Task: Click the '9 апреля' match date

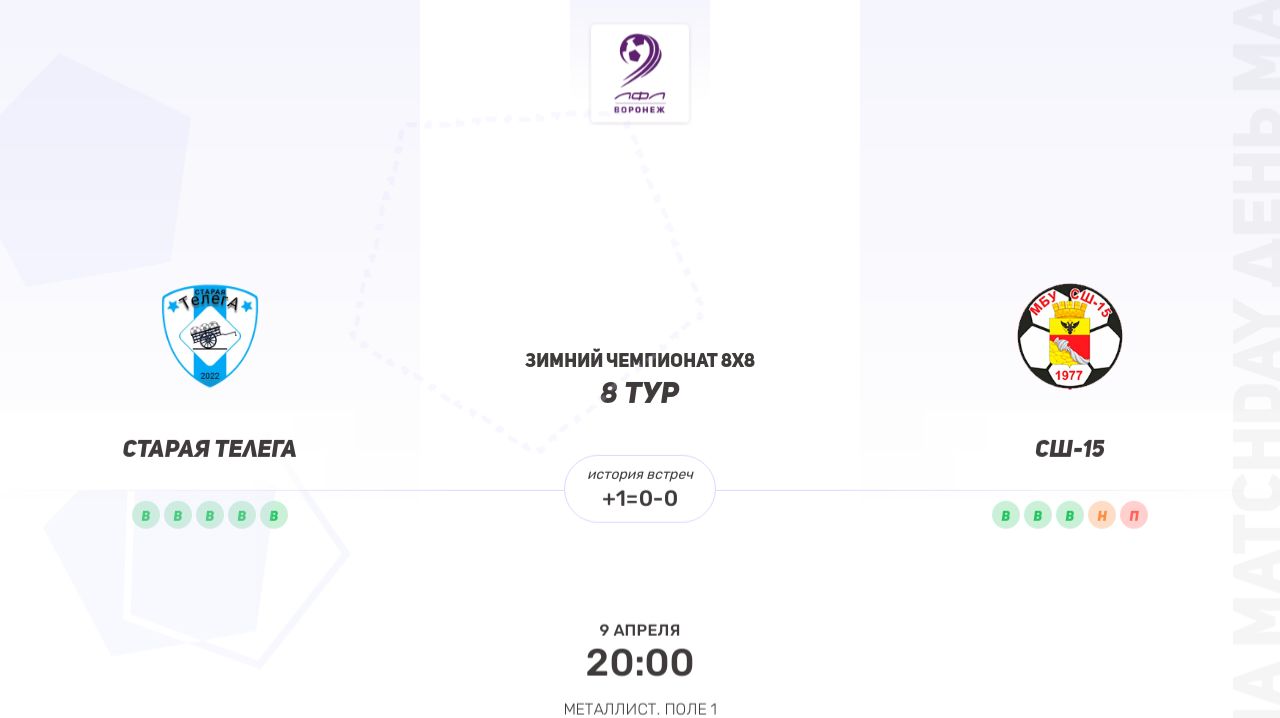Action: [x=640, y=630]
